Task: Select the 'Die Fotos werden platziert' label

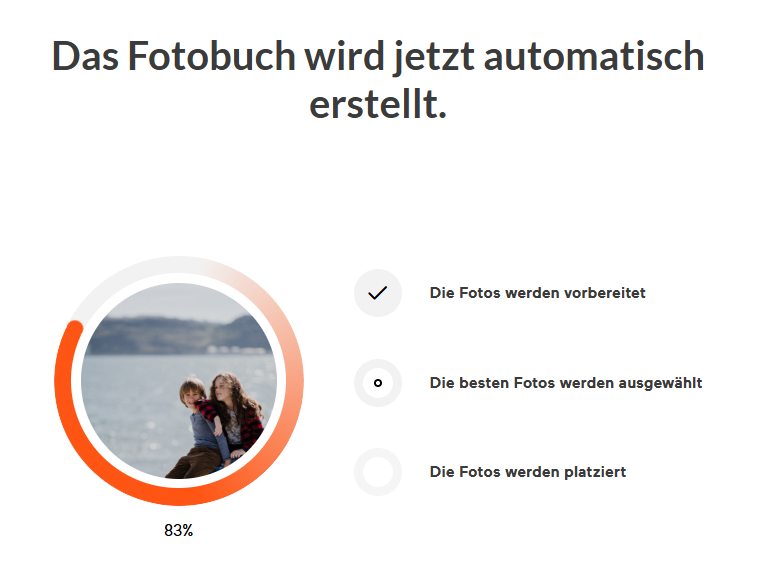Action: coord(527,472)
